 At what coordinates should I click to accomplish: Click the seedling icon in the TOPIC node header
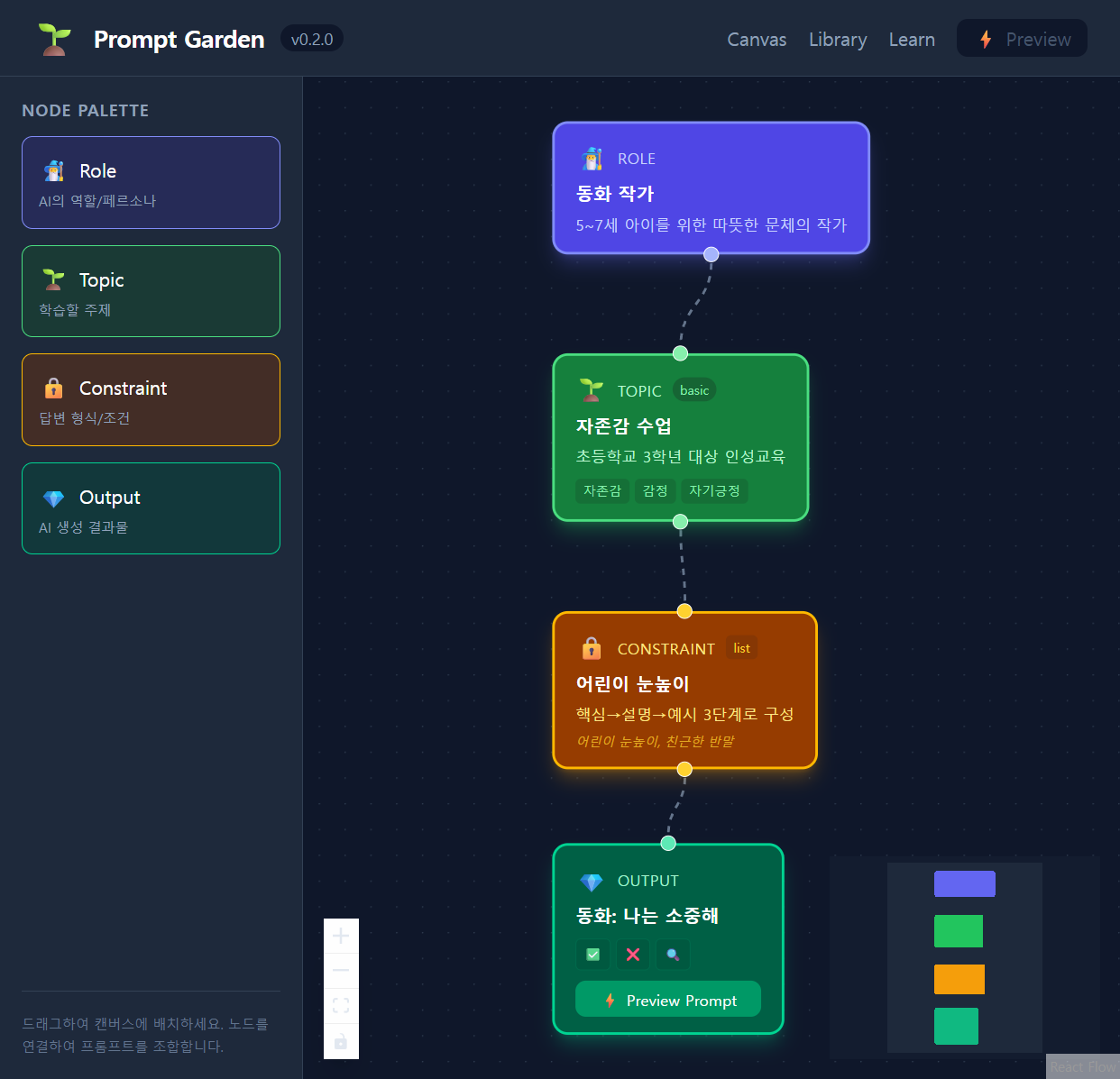pyautogui.click(x=591, y=390)
